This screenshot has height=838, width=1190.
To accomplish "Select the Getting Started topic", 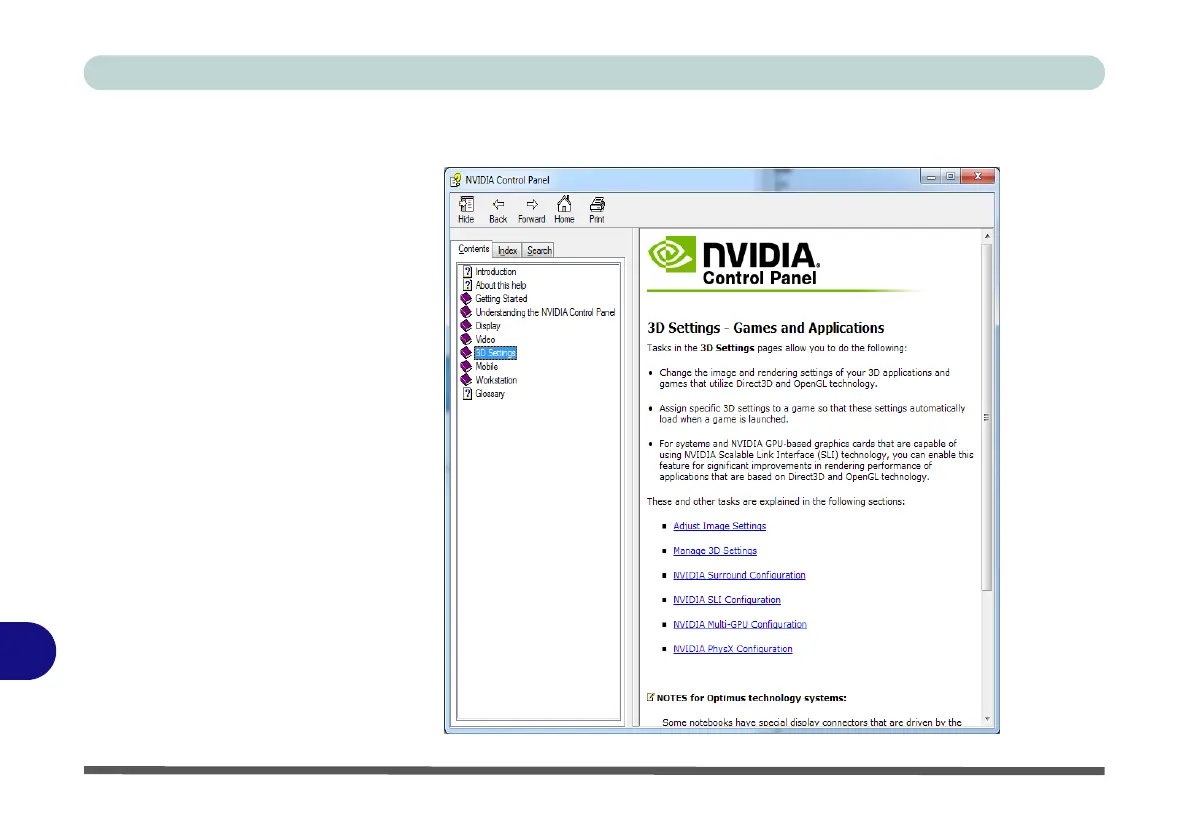I will click(x=501, y=299).
